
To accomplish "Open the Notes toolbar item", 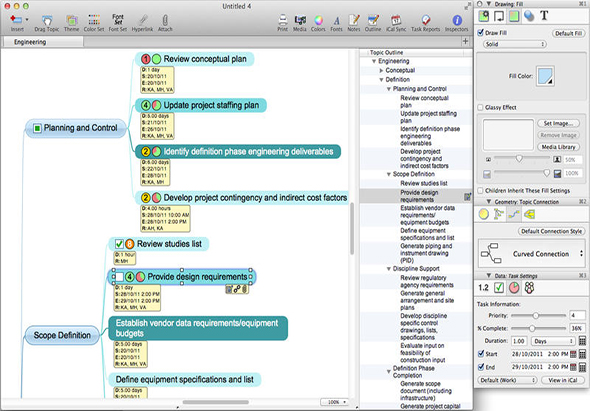I will point(354,20).
